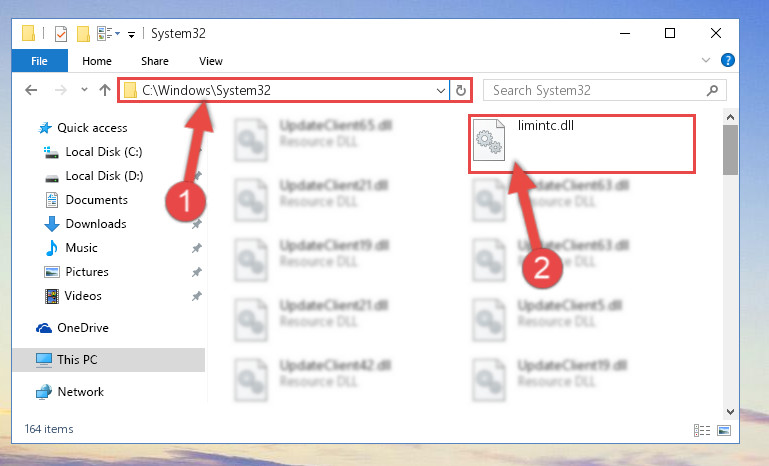This screenshot has width=769, height=466.
Task: Expand the address bar history dropdown
Action: pos(440,90)
